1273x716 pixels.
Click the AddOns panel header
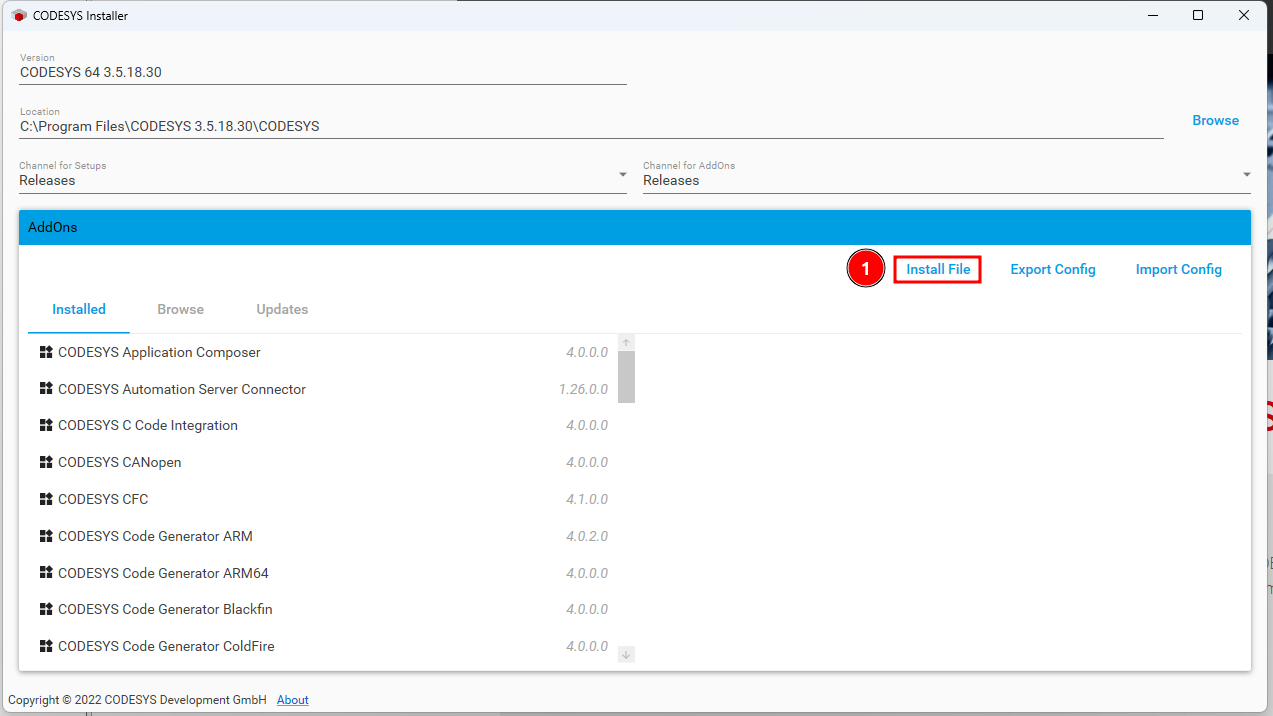635,227
